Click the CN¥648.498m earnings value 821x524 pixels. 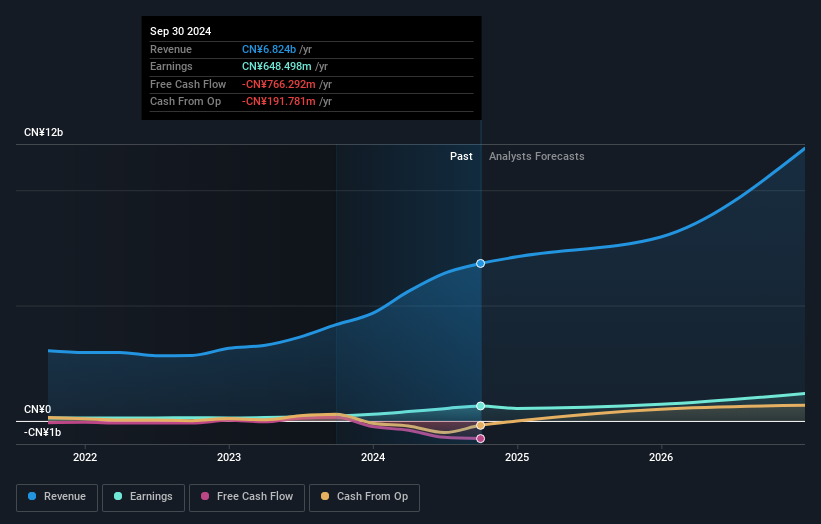point(276,66)
